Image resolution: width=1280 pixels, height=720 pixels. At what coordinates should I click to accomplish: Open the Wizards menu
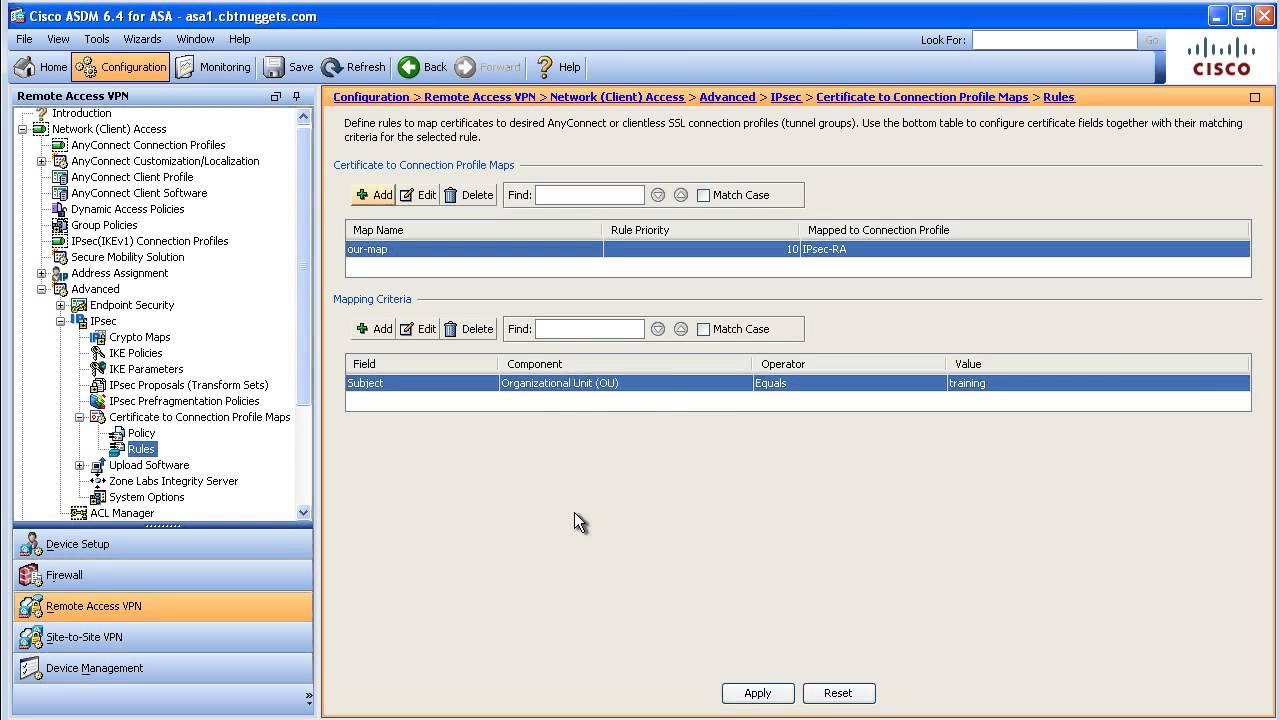(142, 39)
